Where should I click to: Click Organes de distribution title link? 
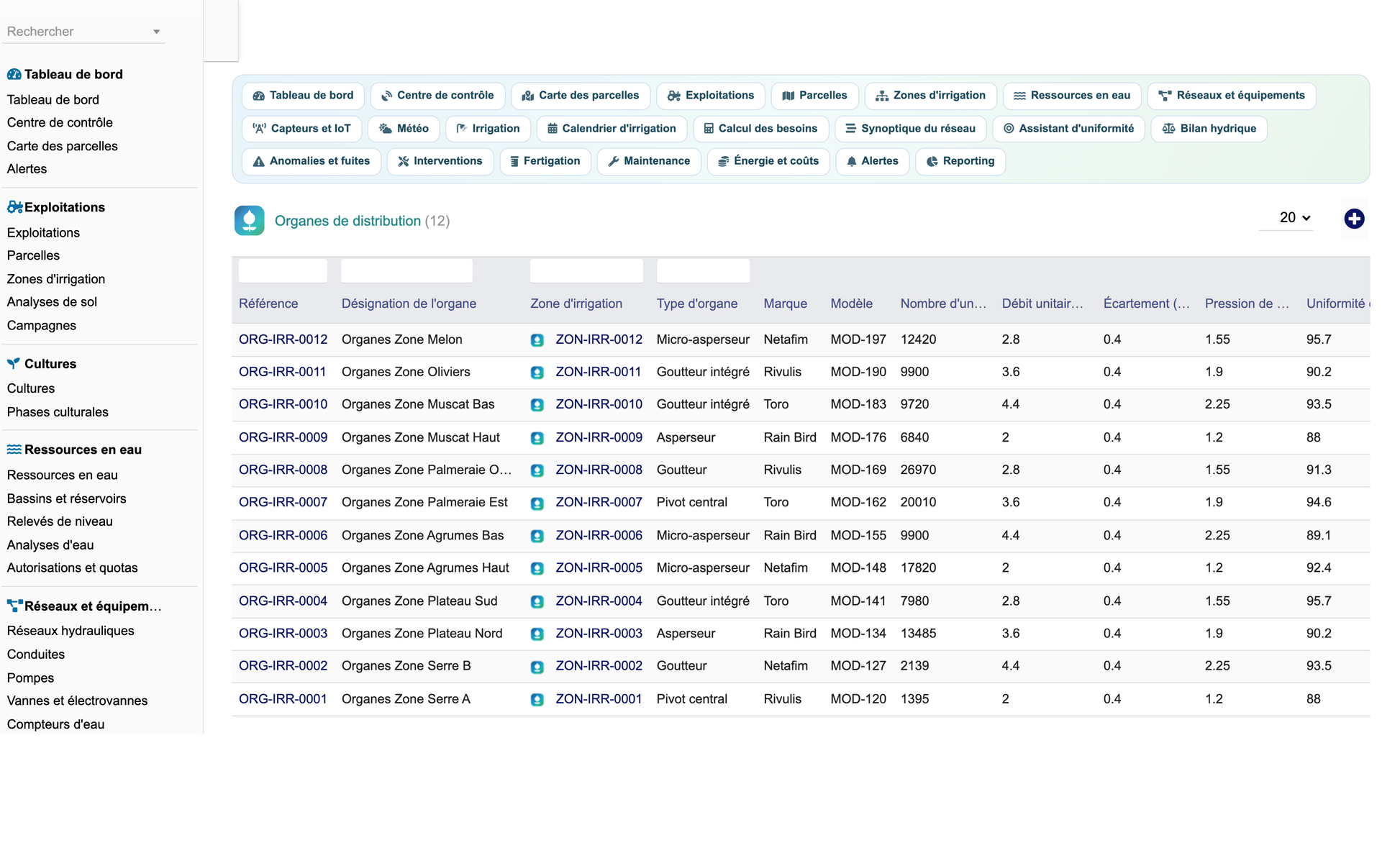347,221
